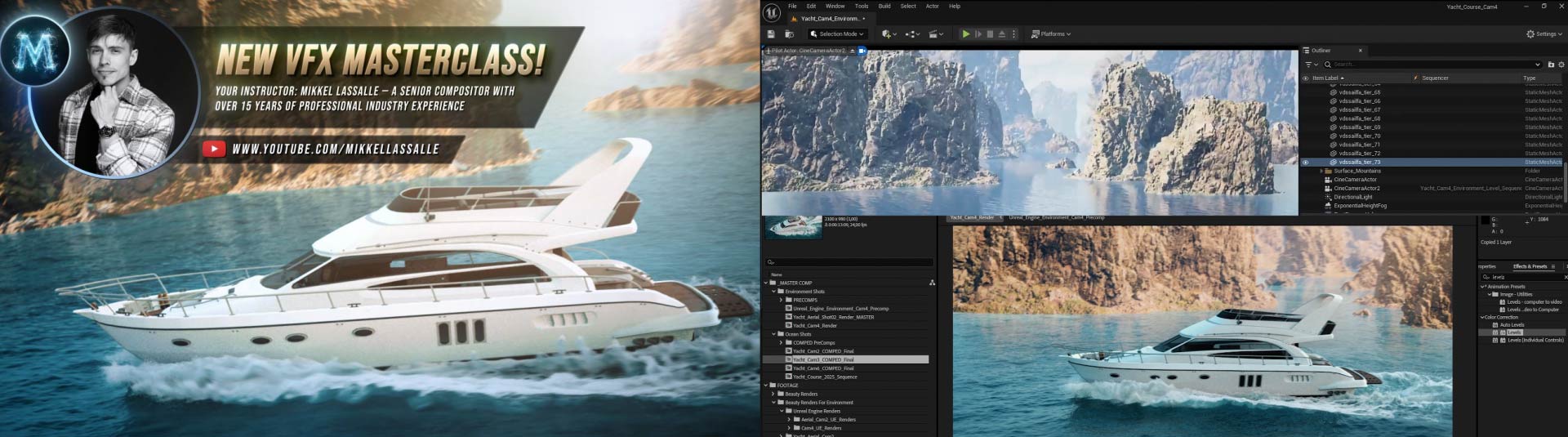Open the Platforms dropdown
This screenshot has width=1568, height=437.
pos(1051,34)
